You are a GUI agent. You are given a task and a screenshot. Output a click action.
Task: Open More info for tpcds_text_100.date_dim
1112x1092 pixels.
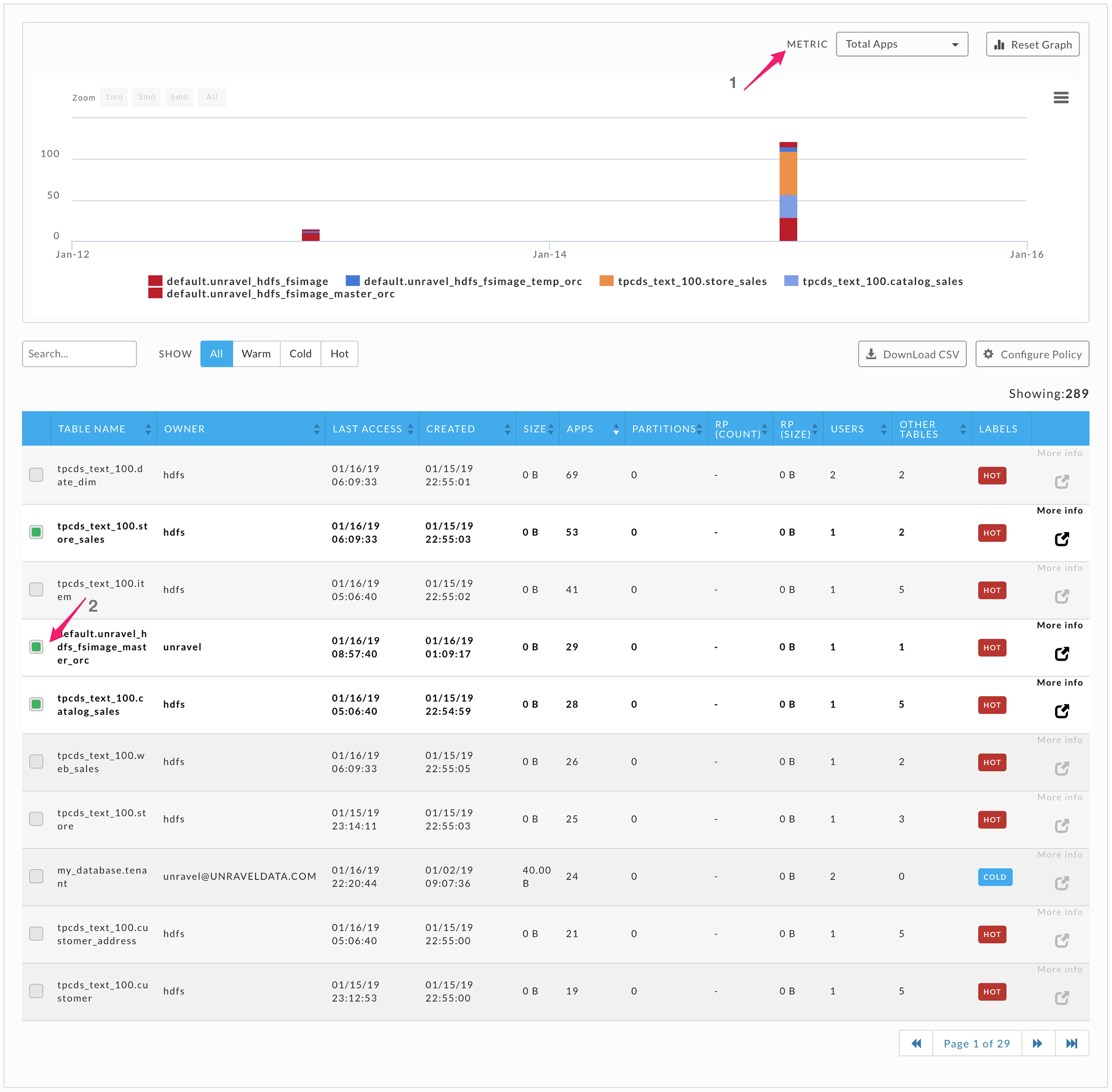1062,482
